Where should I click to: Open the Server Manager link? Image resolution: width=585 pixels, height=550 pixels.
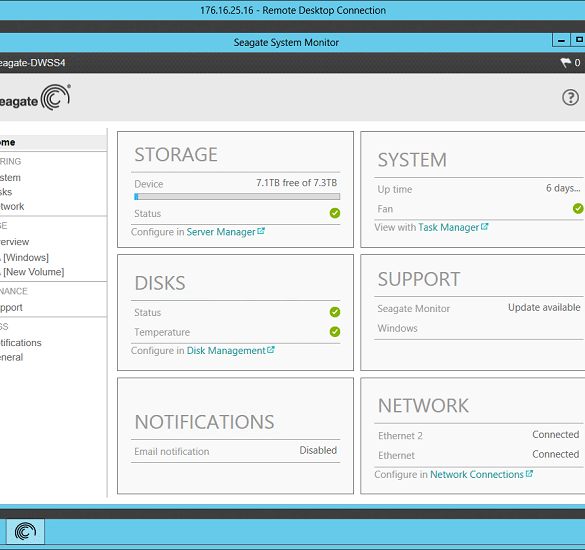pyautogui.click(x=221, y=232)
